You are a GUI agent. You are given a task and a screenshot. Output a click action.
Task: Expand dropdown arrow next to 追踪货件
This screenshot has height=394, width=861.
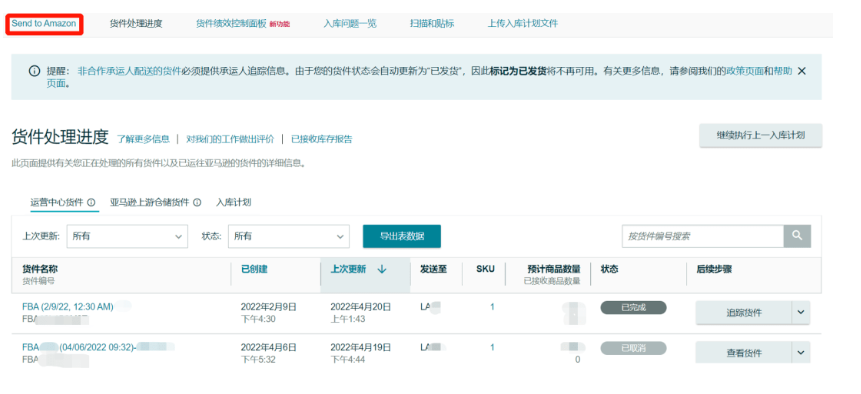801,313
